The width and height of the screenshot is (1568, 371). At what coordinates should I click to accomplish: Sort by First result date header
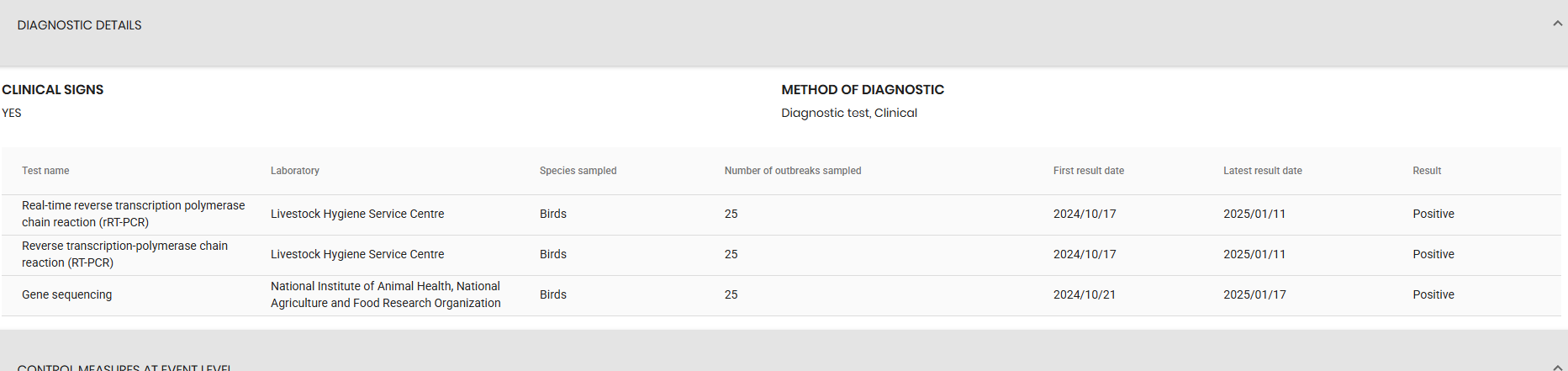(1089, 171)
